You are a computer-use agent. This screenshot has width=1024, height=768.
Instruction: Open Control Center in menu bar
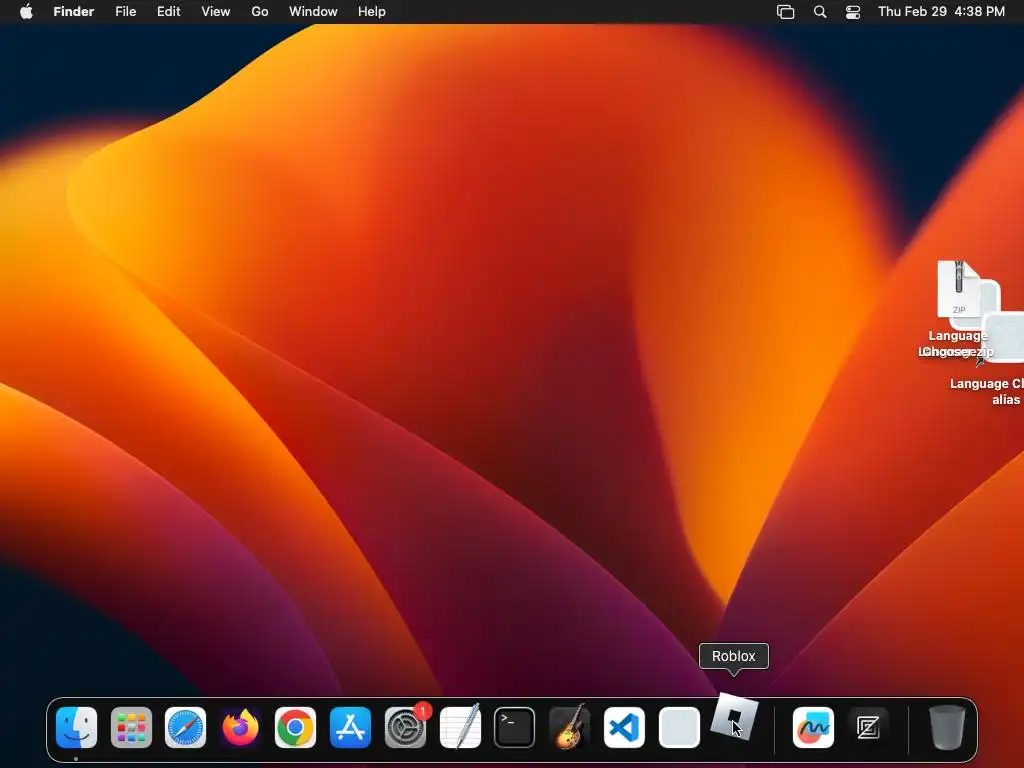tap(853, 12)
